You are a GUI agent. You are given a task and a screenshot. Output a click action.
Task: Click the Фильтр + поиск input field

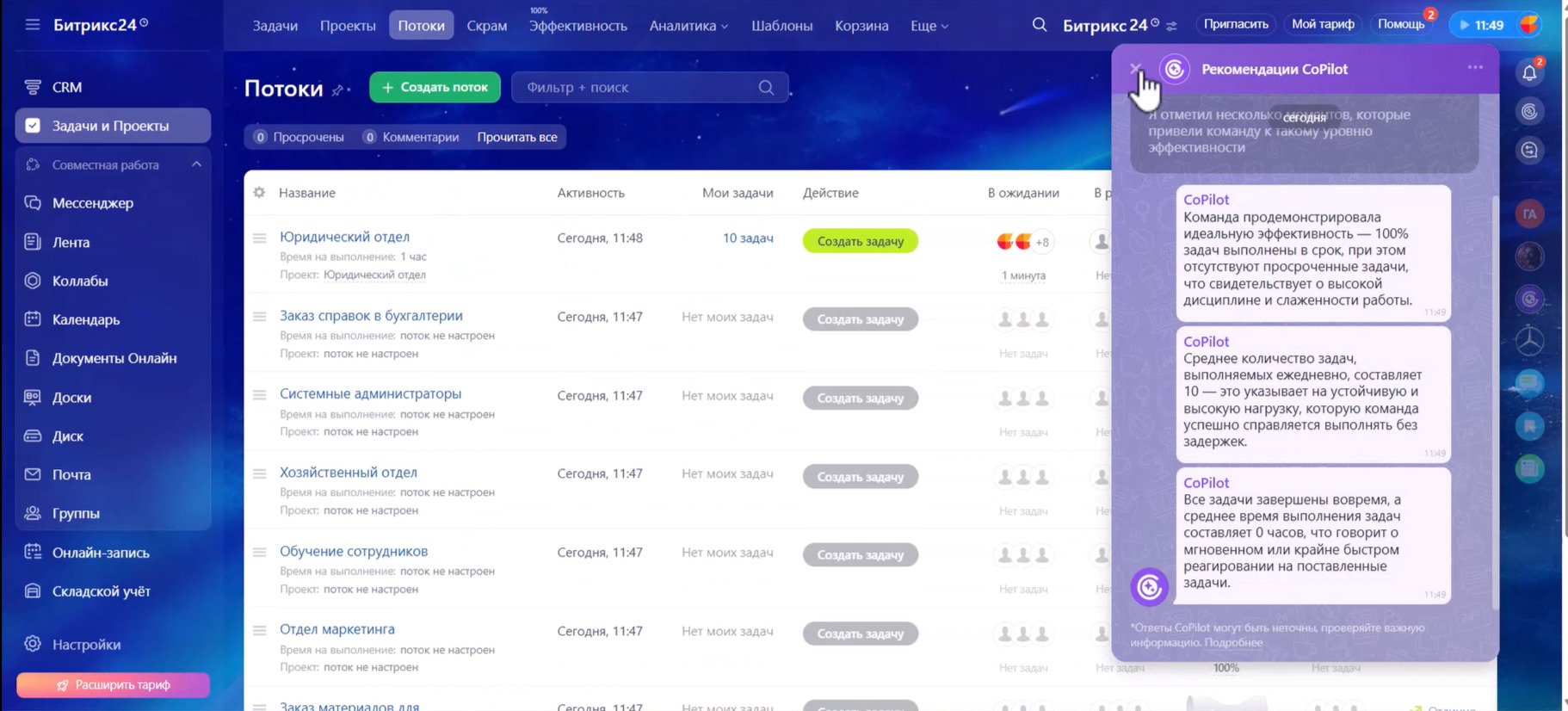click(650, 87)
